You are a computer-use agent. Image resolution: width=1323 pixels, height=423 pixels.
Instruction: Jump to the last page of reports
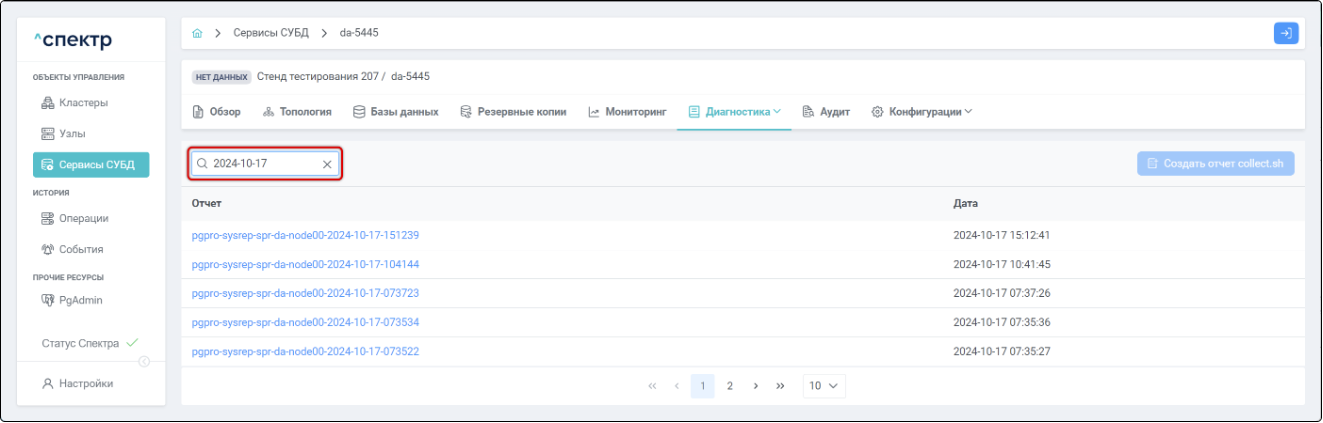(x=780, y=386)
